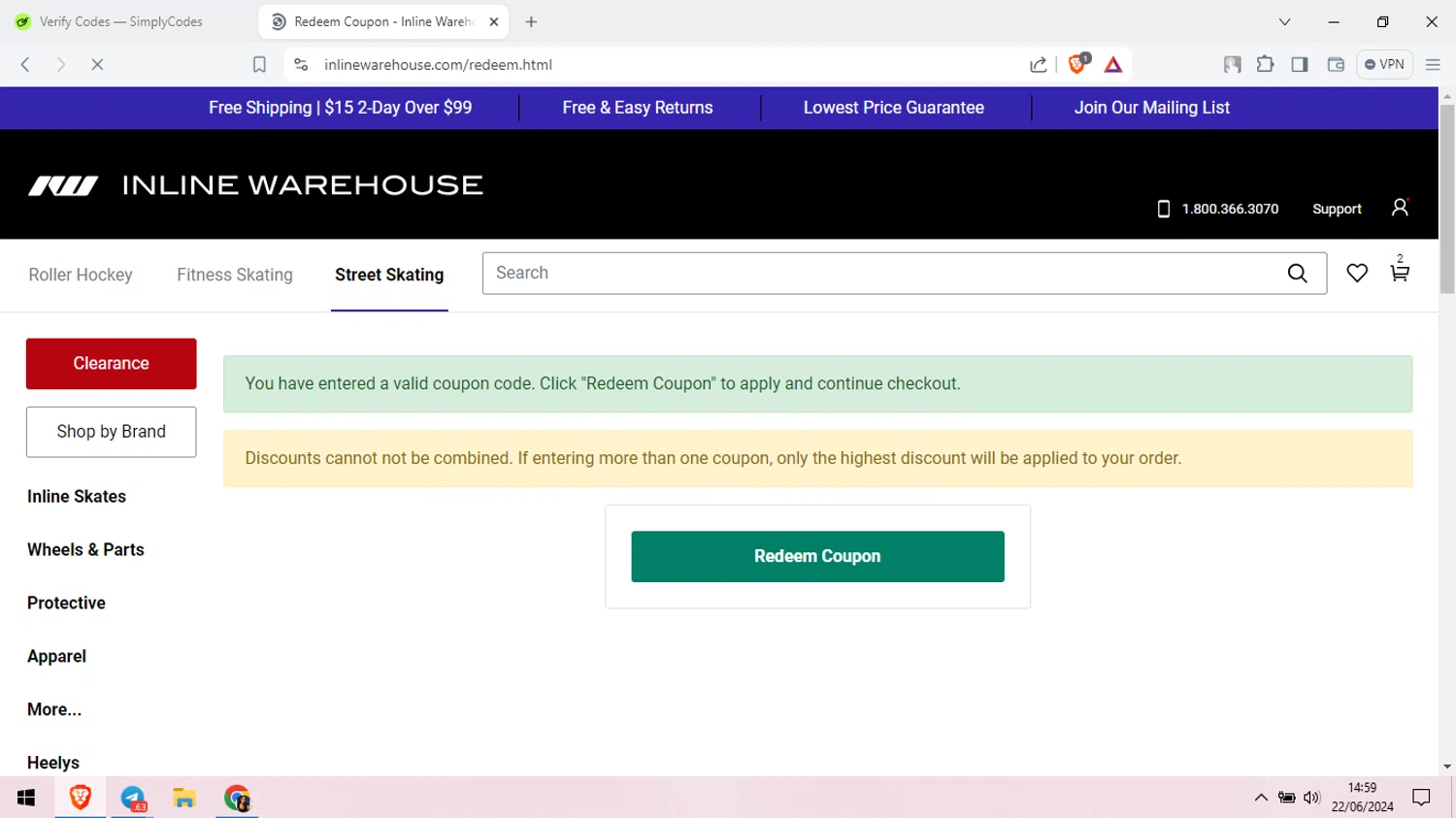Open the Windows Start menu

[x=26, y=798]
